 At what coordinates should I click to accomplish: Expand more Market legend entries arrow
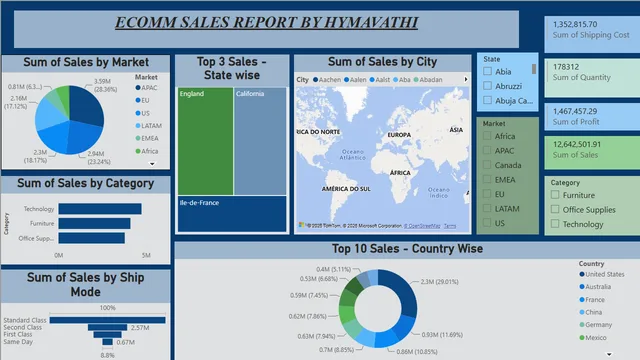pyautogui.click(x=152, y=164)
